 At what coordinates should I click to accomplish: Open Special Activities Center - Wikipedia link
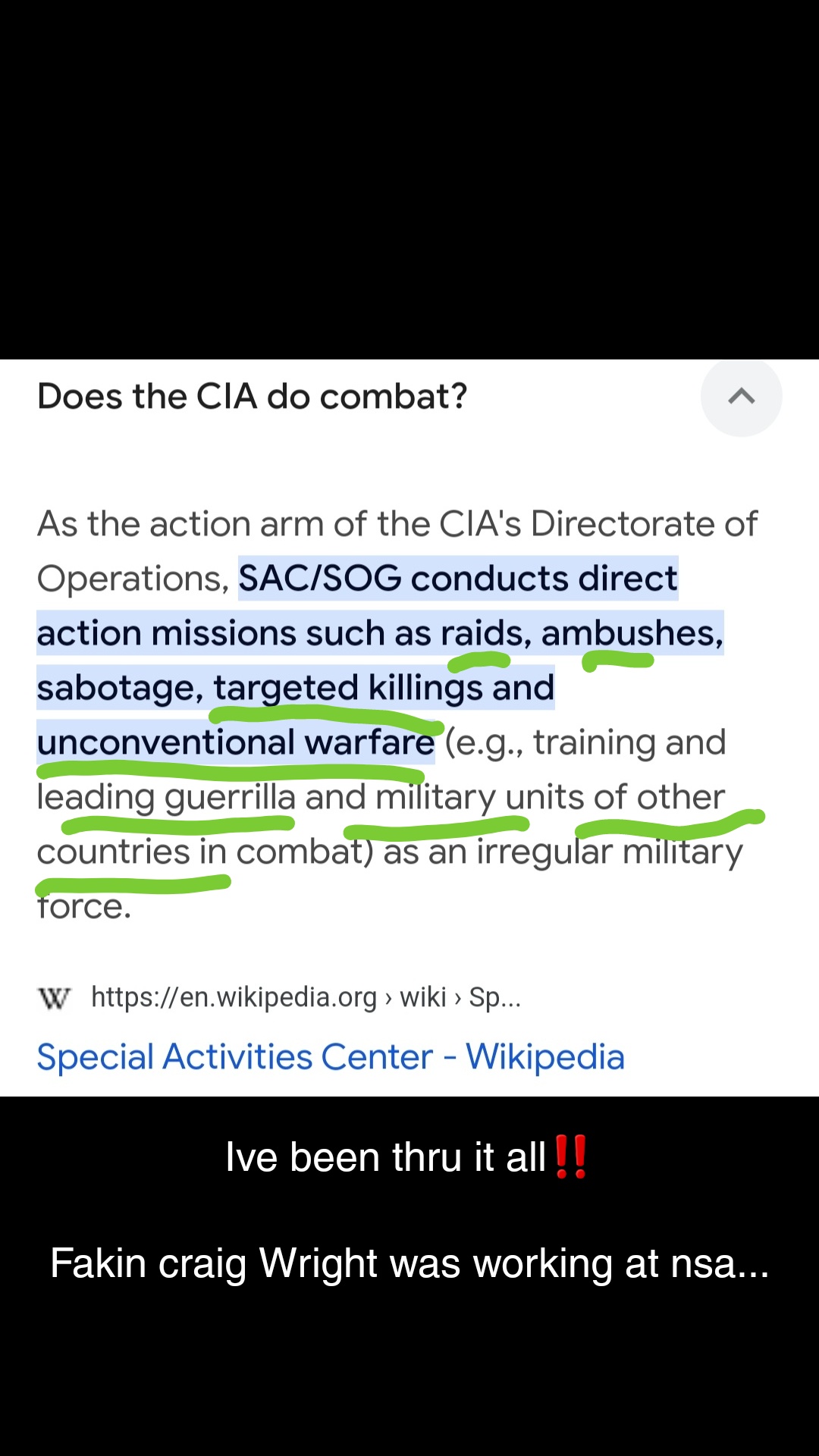[x=331, y=1056]
